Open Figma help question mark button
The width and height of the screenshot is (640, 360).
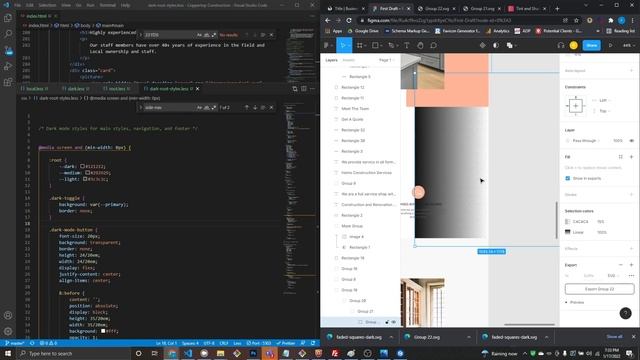(x=625, y=313)
